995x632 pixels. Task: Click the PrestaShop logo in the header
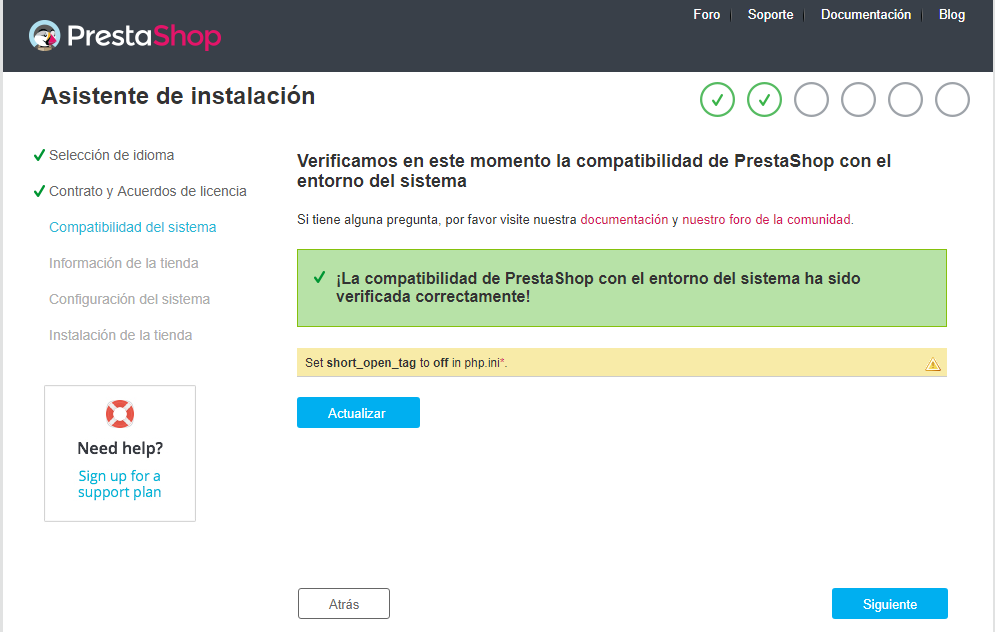125,36
